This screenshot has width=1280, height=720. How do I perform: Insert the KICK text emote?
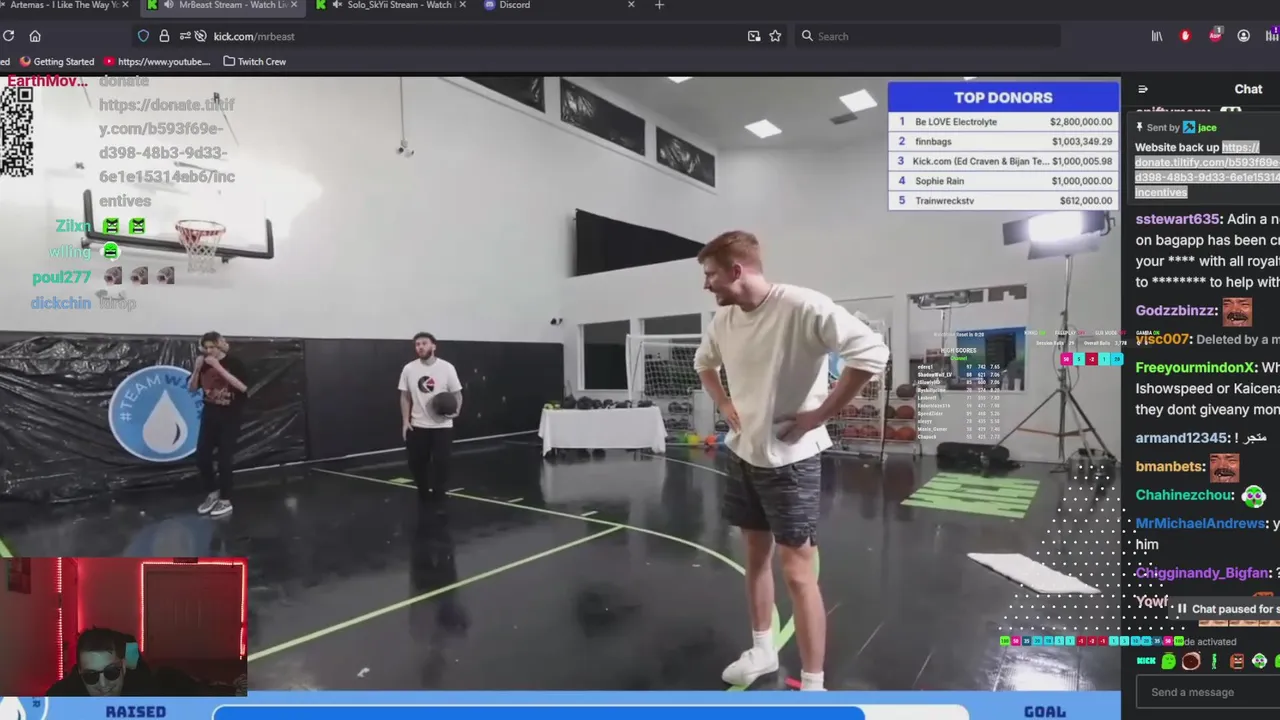1146,661
